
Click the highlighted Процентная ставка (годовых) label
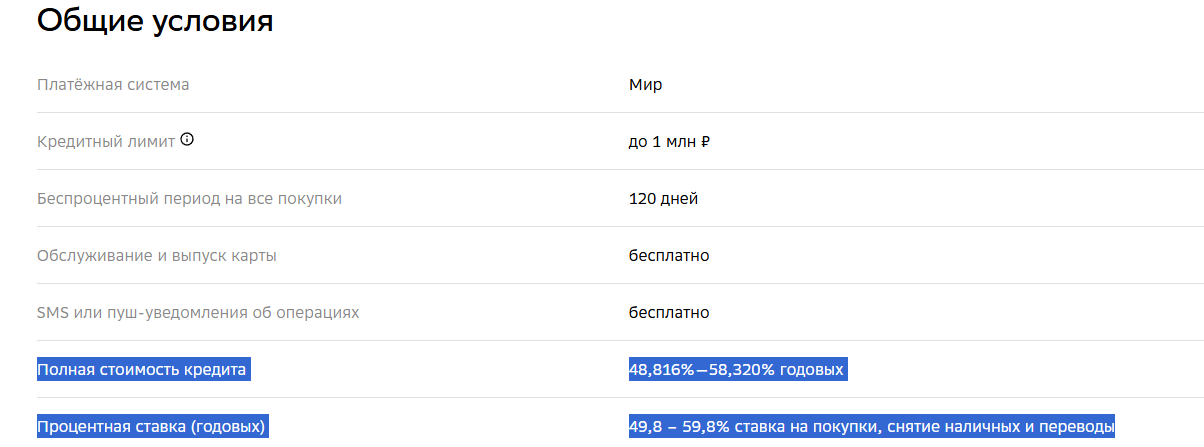tap(151, 427)
